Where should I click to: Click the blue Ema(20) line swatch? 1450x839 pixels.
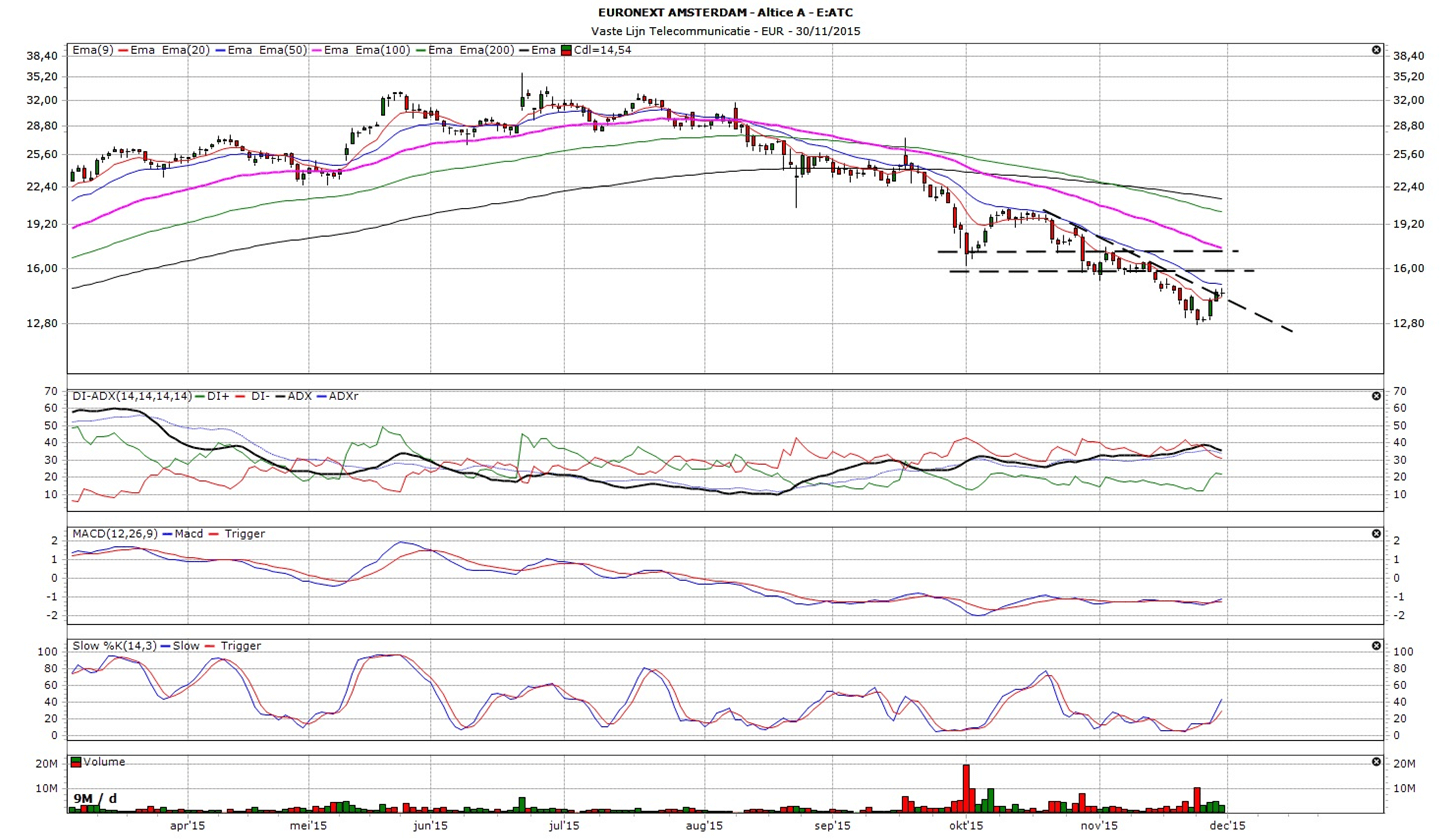click(221, 50)
